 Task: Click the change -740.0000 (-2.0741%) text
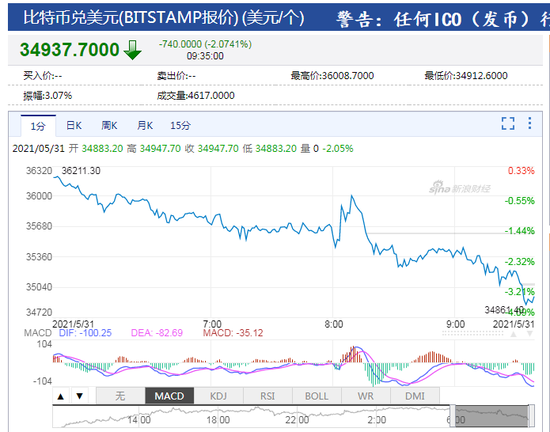(205, 44)
